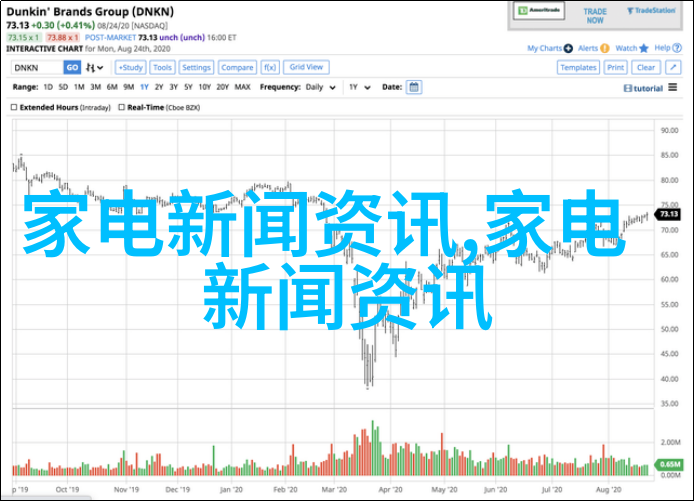695x502 pixels.
Task: Click the 0.65M volume marker
Action: (x=669, y=464)
